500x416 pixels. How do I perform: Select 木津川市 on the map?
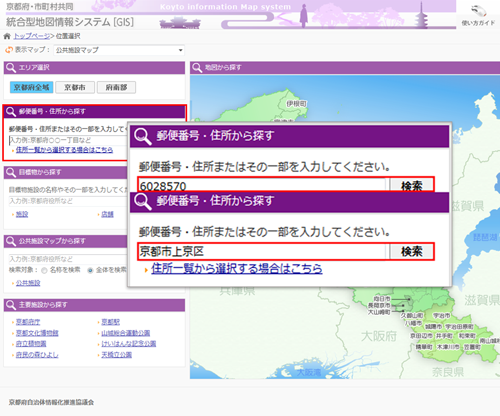click(448, 347)
